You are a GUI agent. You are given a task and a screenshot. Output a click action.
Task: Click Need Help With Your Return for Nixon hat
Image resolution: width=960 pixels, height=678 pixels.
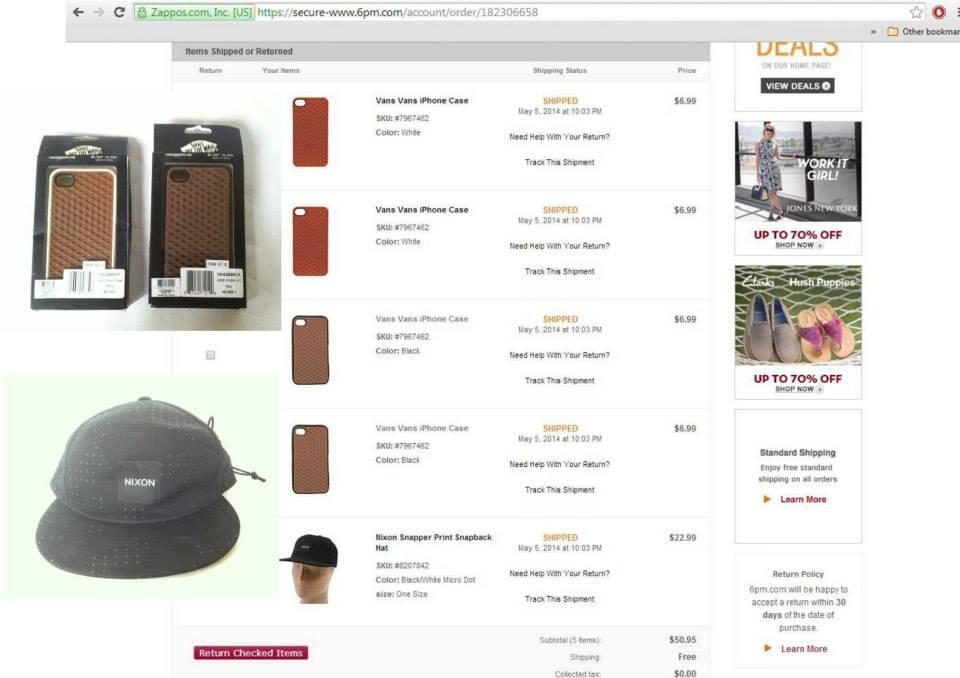(560, 573)
